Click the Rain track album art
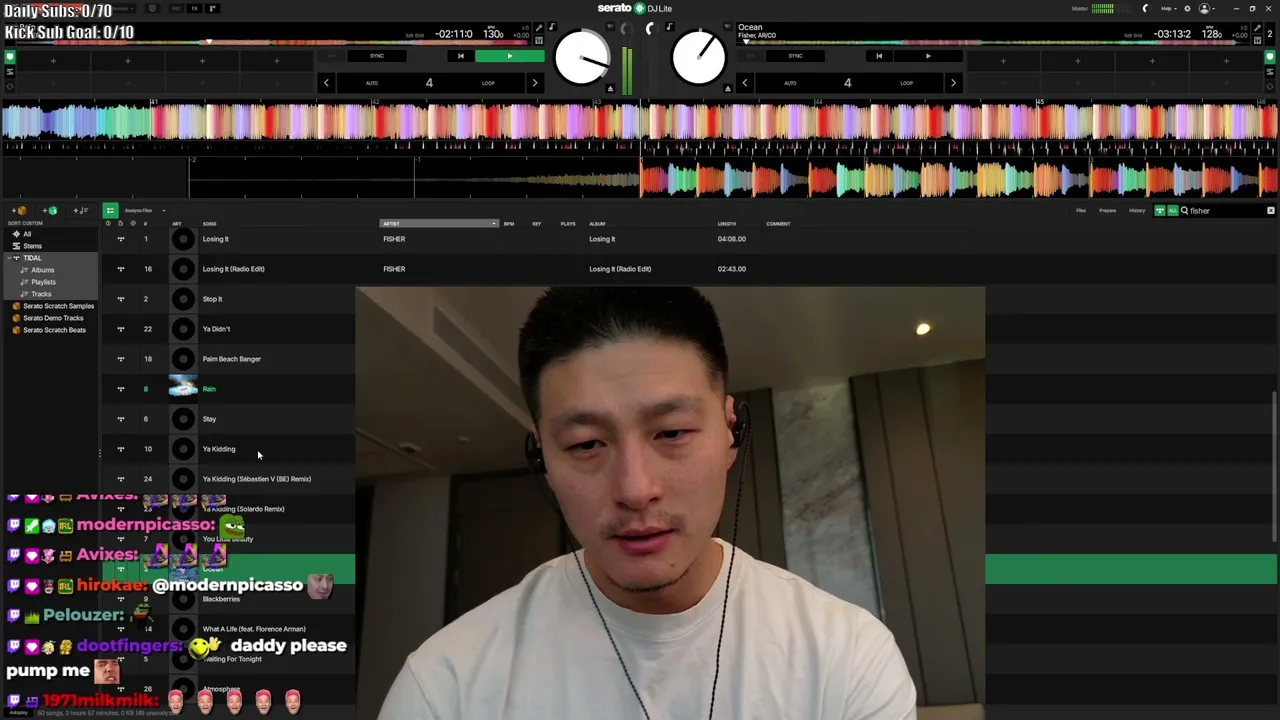The image size is (1280, 720). 183,389
